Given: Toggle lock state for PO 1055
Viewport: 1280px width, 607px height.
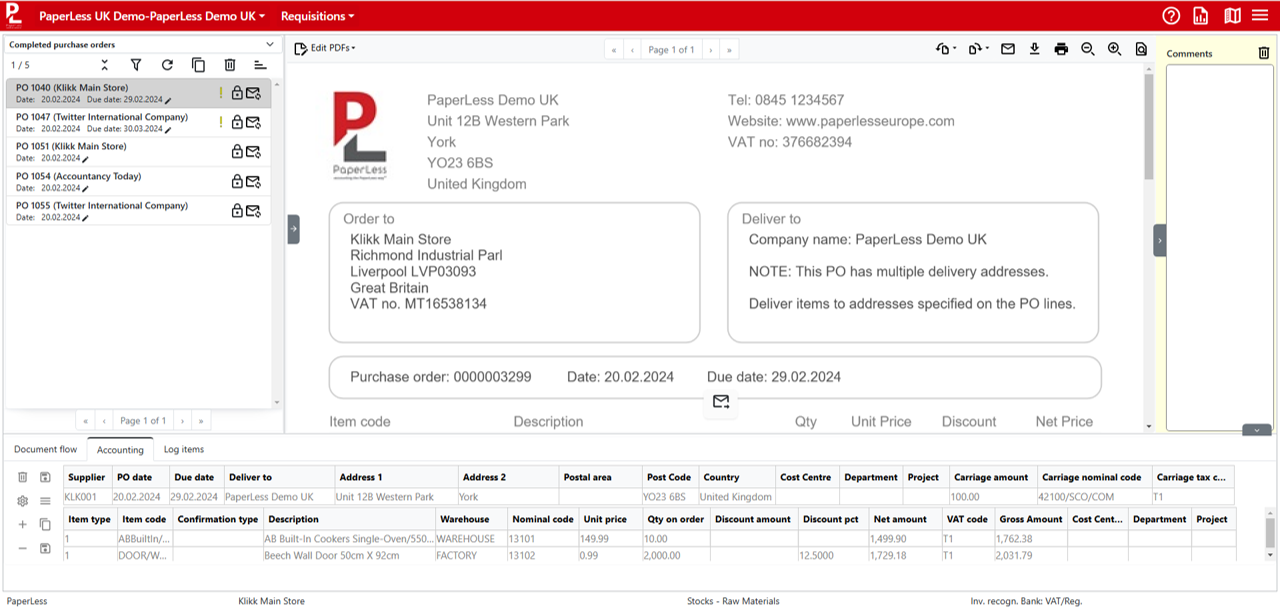Looking at the screenshot, I should tap(235, 210).
